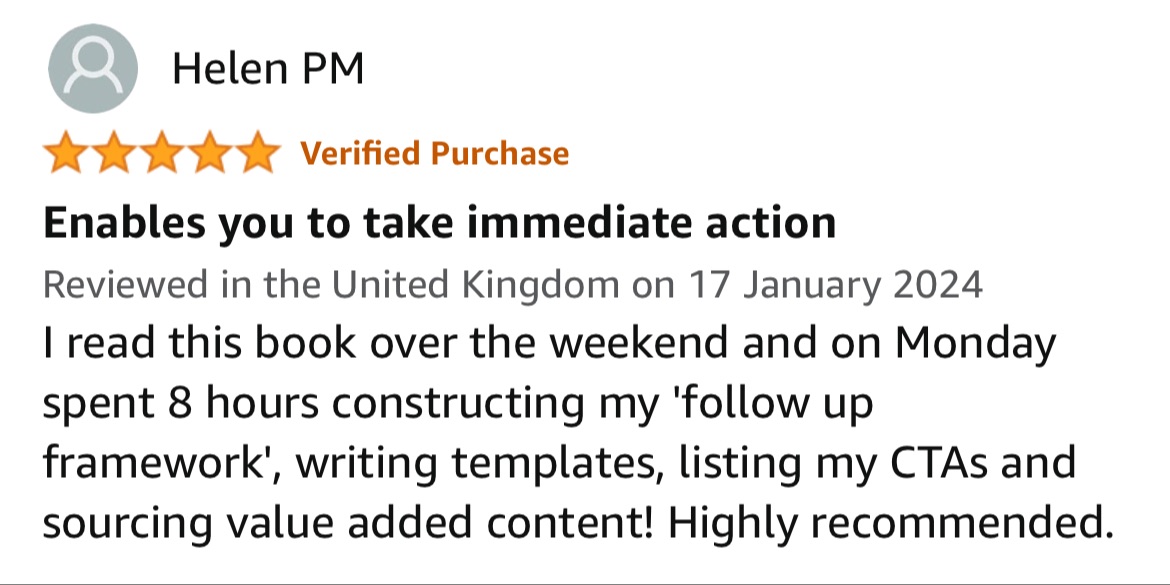This screenshot has width=1170, height=585.
Task: Open Helen PM's reviewer profile name
Action: tap(267, 69)
